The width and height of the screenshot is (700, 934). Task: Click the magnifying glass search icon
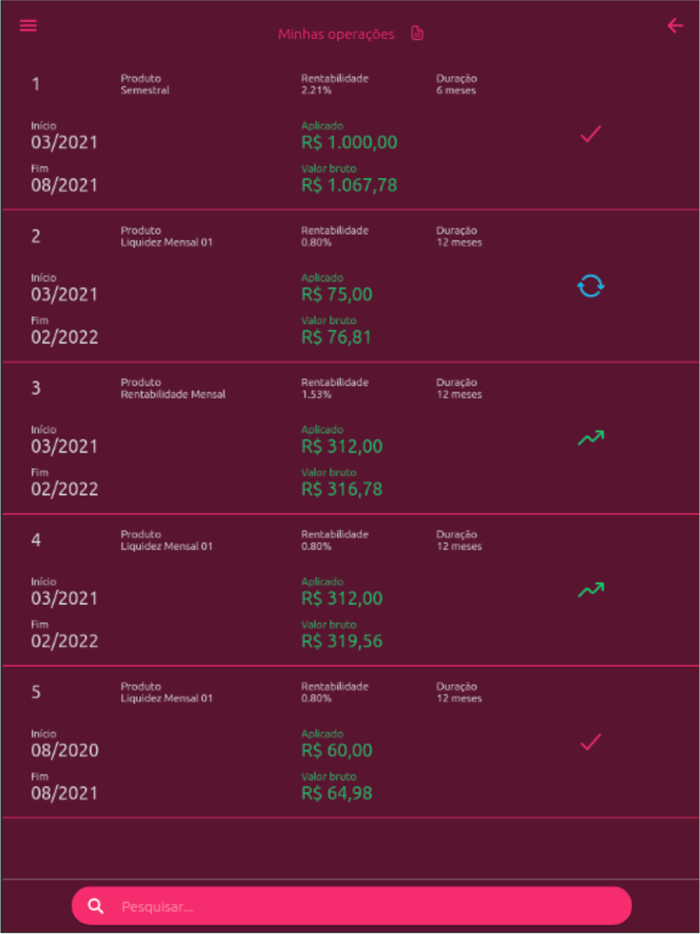coord(95,906)
